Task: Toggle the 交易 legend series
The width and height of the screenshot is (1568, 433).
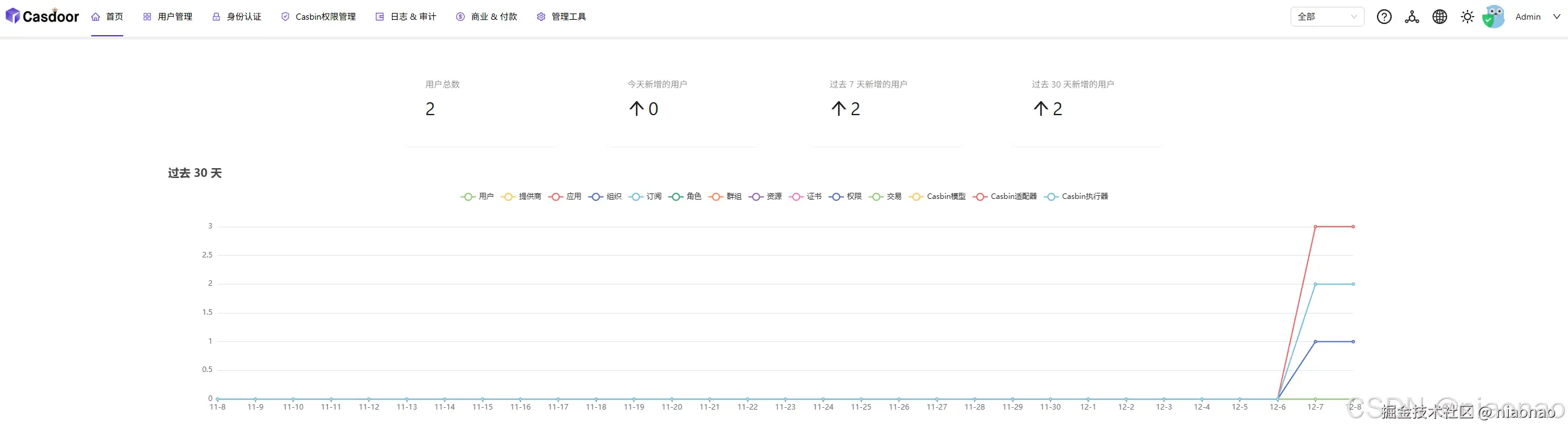Action: (x=885, y=196)
